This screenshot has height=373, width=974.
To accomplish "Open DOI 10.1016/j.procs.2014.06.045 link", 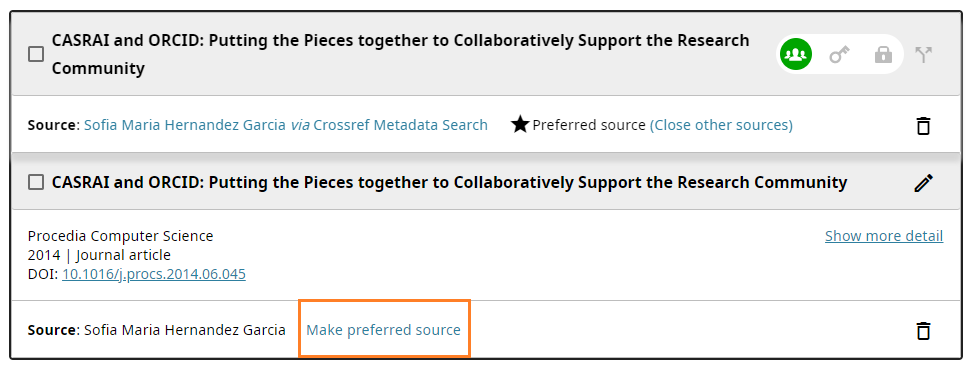I will point(154,274).
